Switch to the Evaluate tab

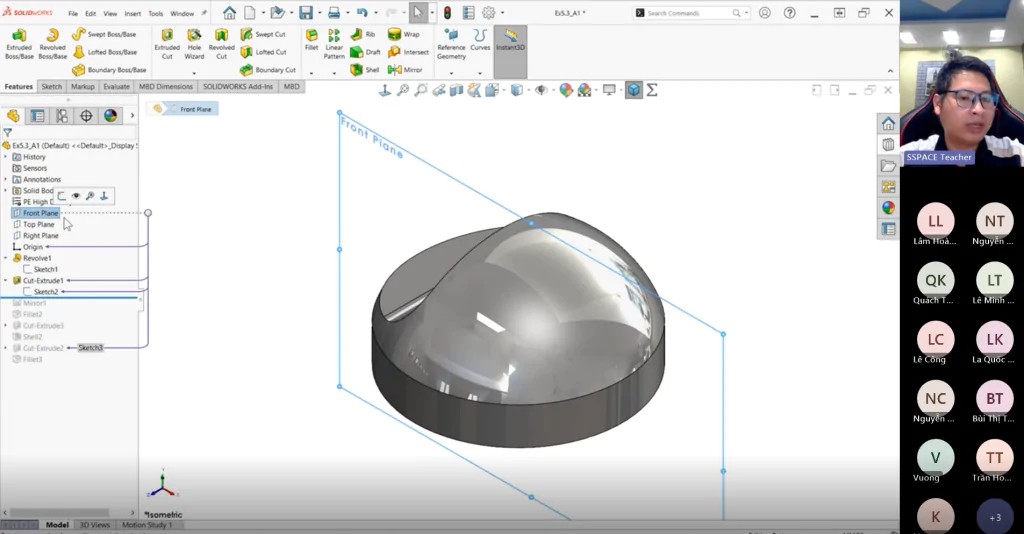pos(116,86)
